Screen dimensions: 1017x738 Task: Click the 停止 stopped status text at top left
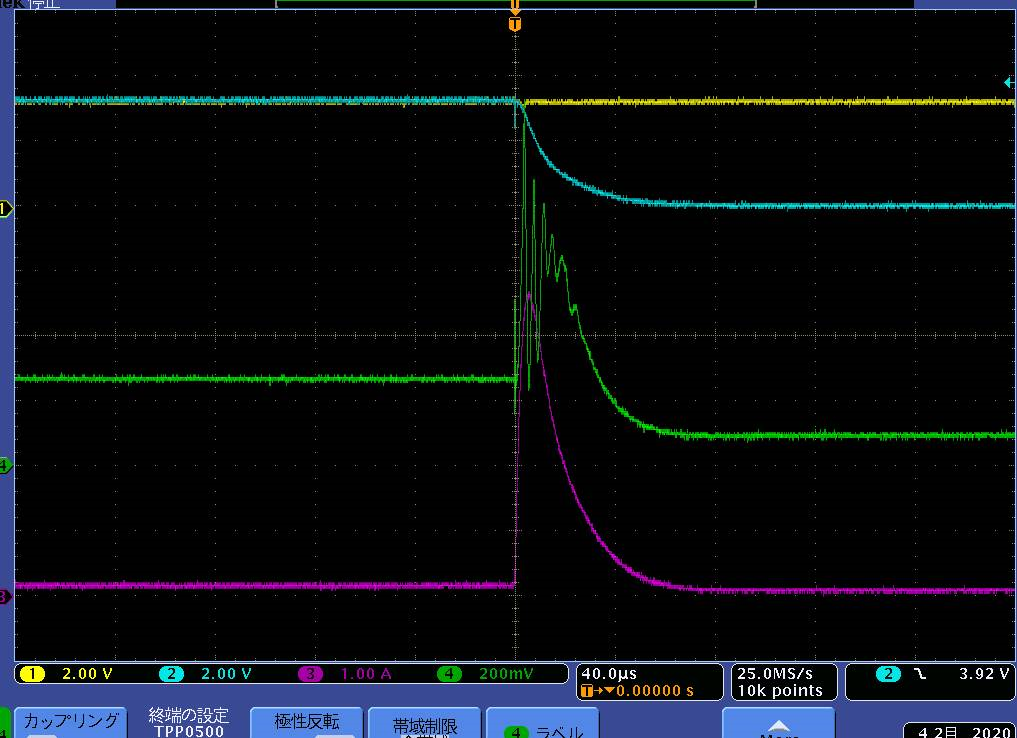tap(45, 3)
